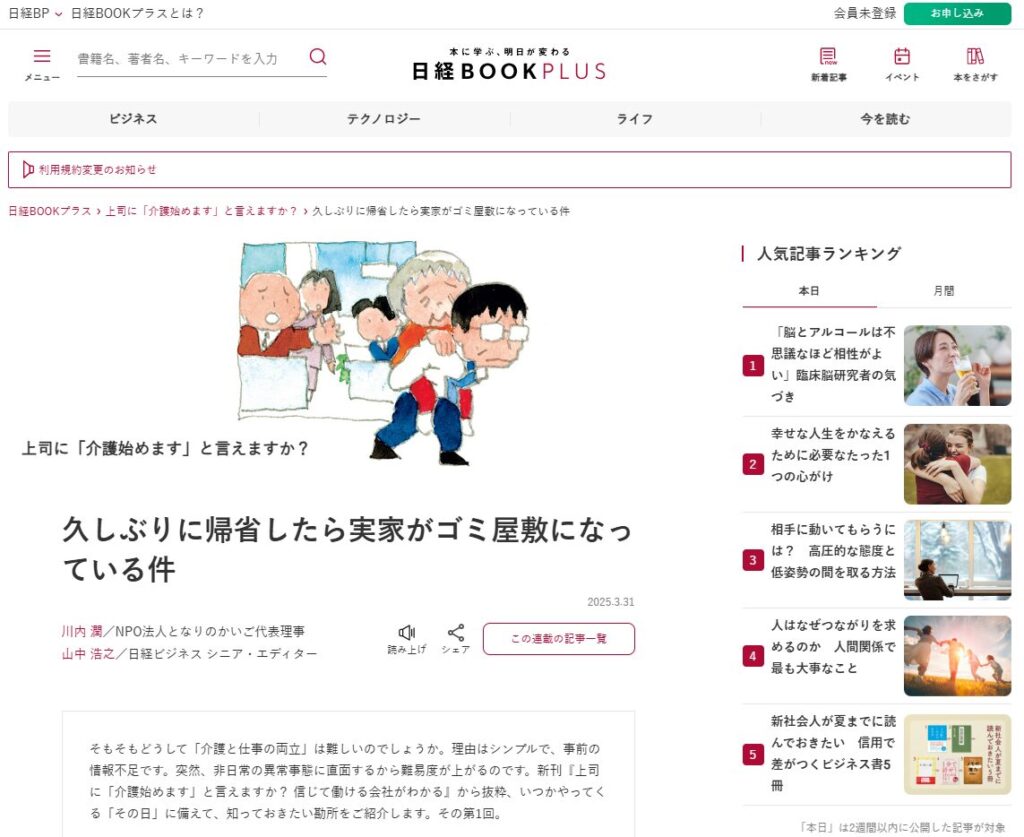Viewport: 1024px width, 837px height.
Task: Click この連載の記事一覧 button
Action: pos(558,639)
